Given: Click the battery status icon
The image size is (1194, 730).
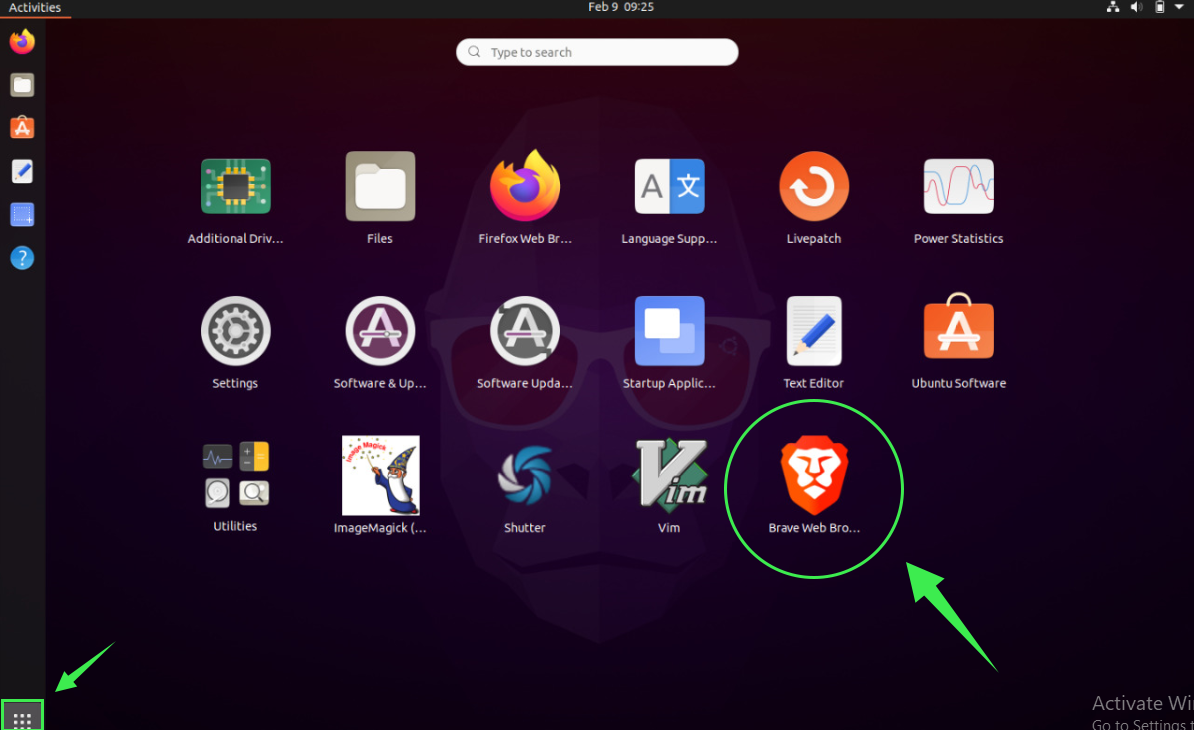Looking at the screenshot, I should point(1159,7).
